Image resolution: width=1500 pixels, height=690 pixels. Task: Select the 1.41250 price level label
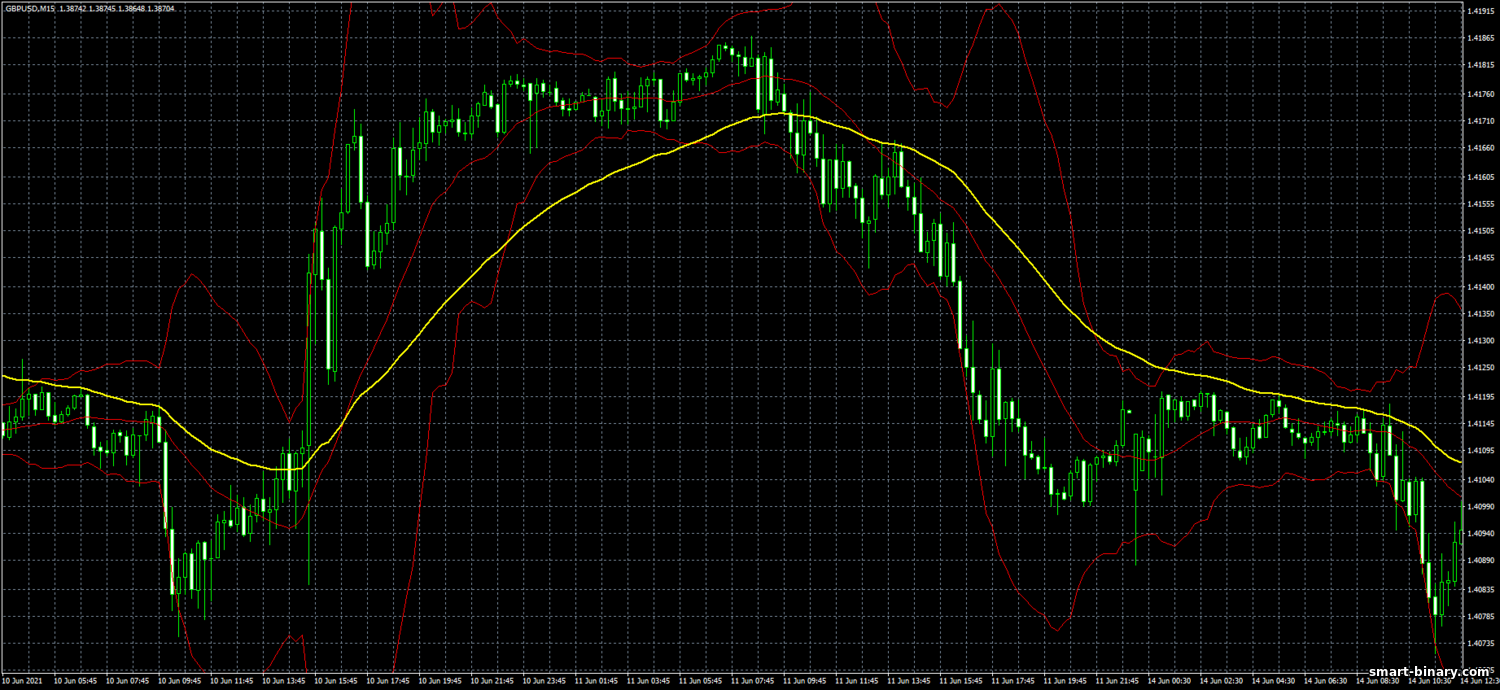coord(1481,368)
